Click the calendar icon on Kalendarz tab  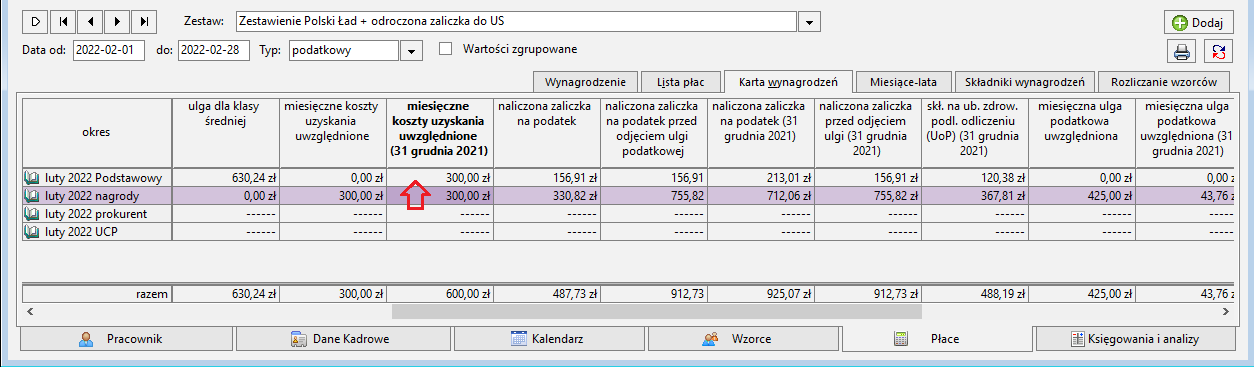518,339
